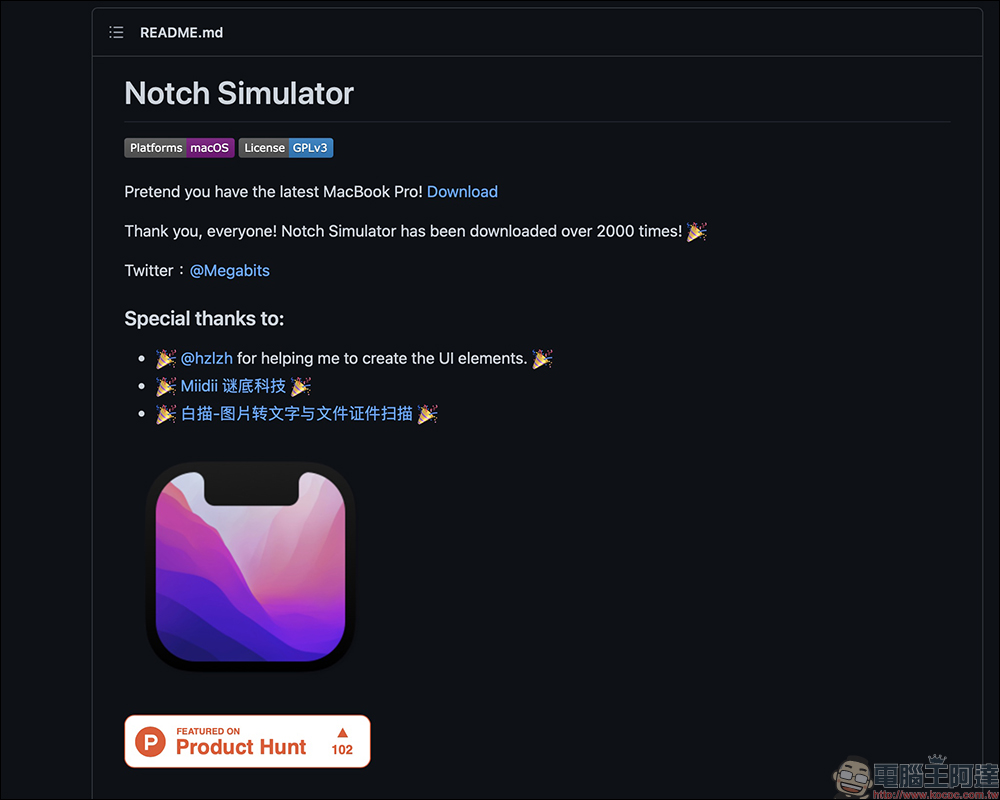Open the 白描 图片转文字 link
The height and width of the screenshot is (800, 1000).
click(x=297, y=414)
